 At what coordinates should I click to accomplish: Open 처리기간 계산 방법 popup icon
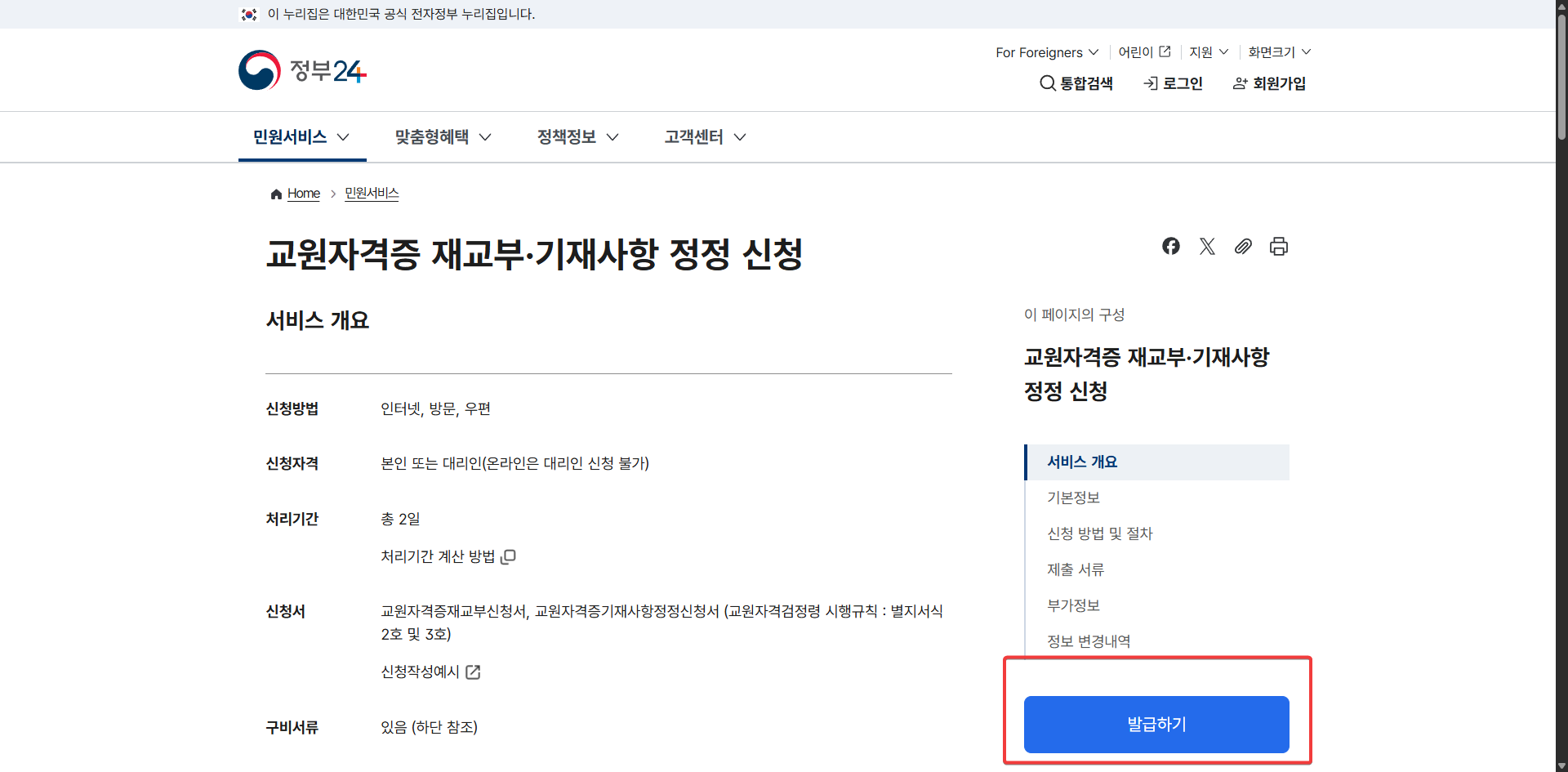click(x=509, y=556)
